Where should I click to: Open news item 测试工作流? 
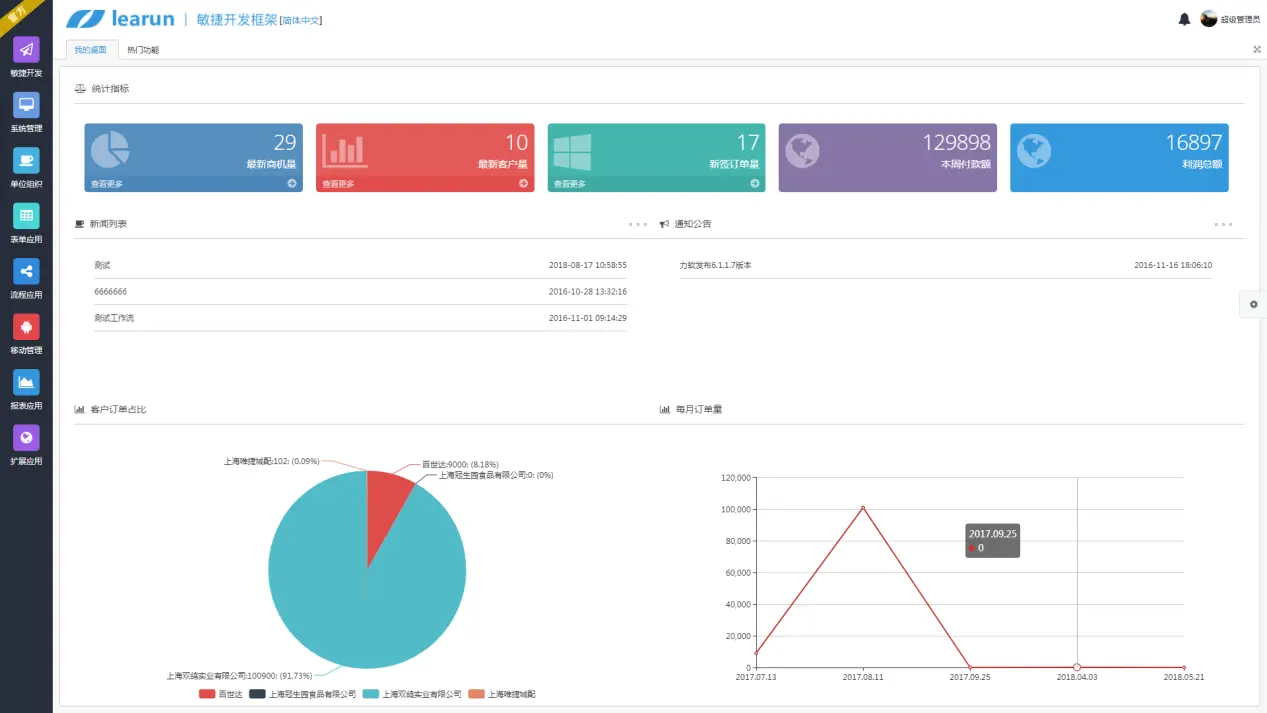click(114, 317)
